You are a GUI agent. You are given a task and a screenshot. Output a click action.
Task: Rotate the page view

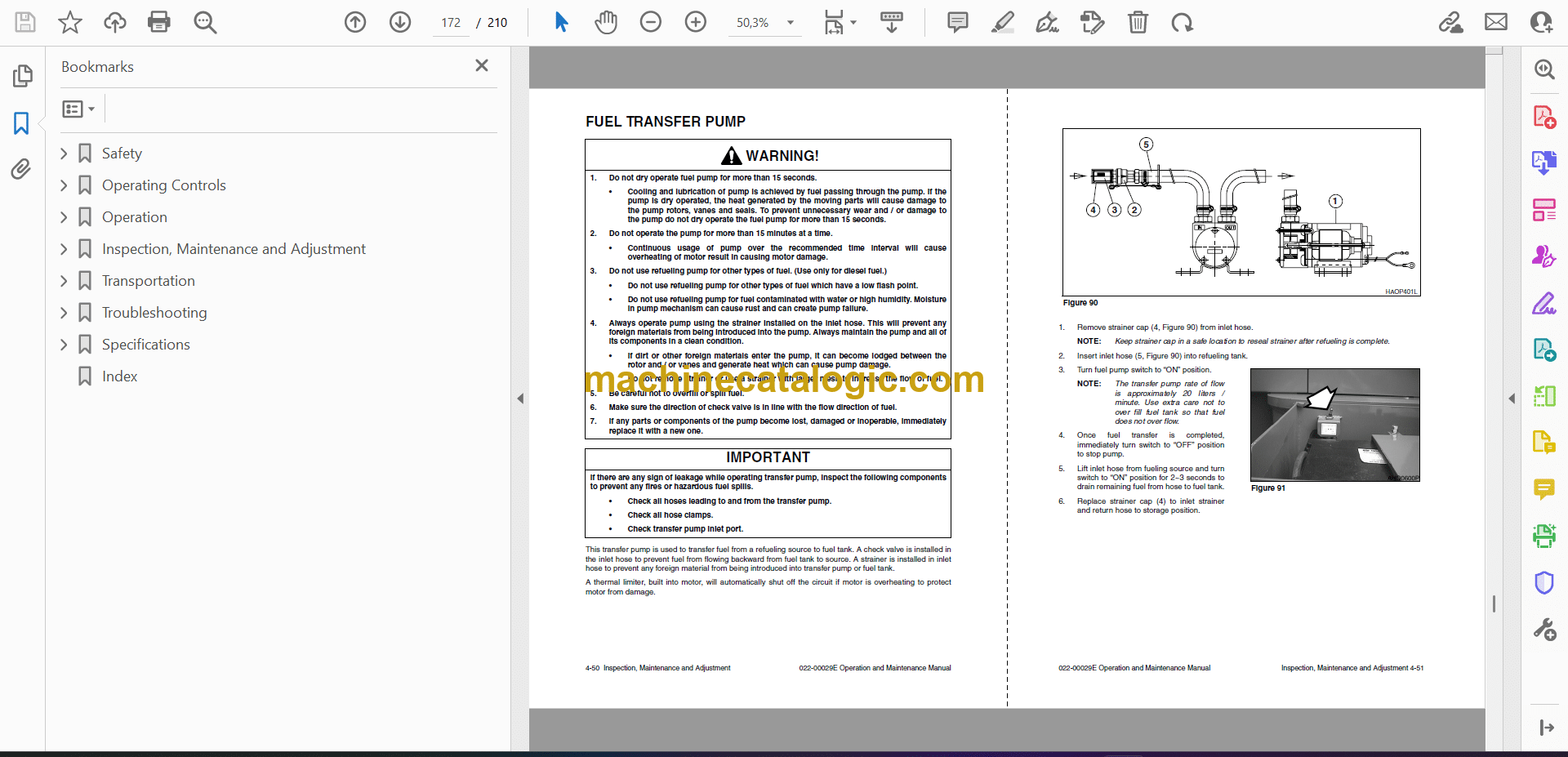(1182, 22)
